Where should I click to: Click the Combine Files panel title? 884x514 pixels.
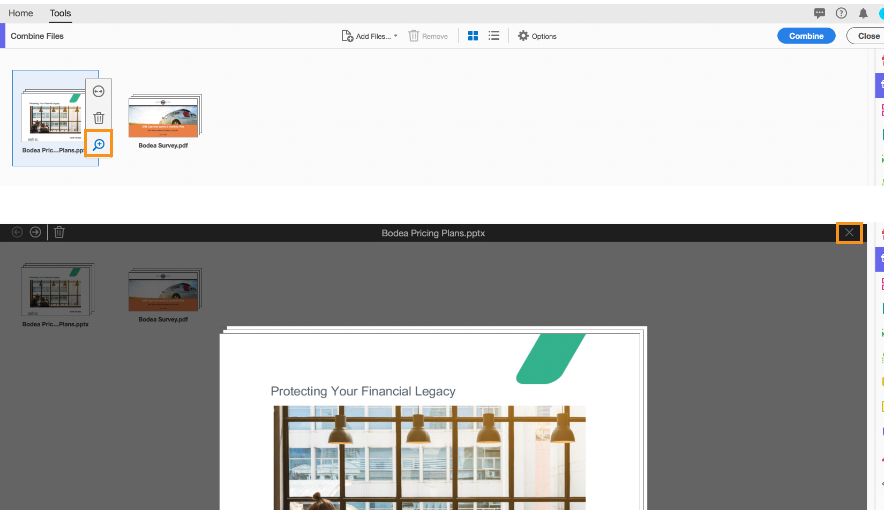pos(37,36)
